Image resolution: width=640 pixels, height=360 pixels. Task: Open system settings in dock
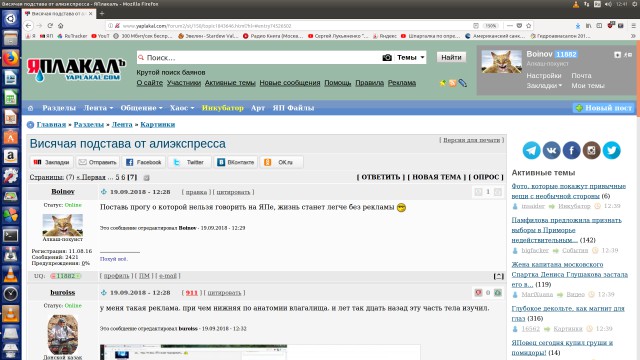pos(10,176)
